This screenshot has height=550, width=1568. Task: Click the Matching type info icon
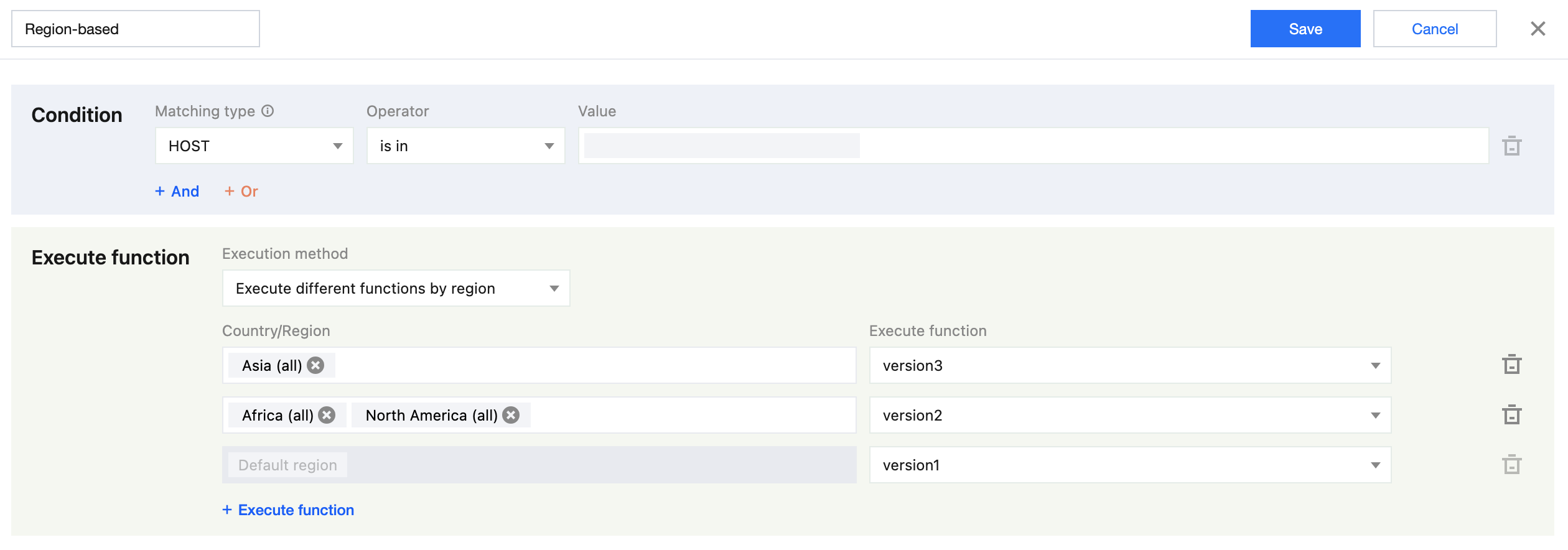pos(268,111)
